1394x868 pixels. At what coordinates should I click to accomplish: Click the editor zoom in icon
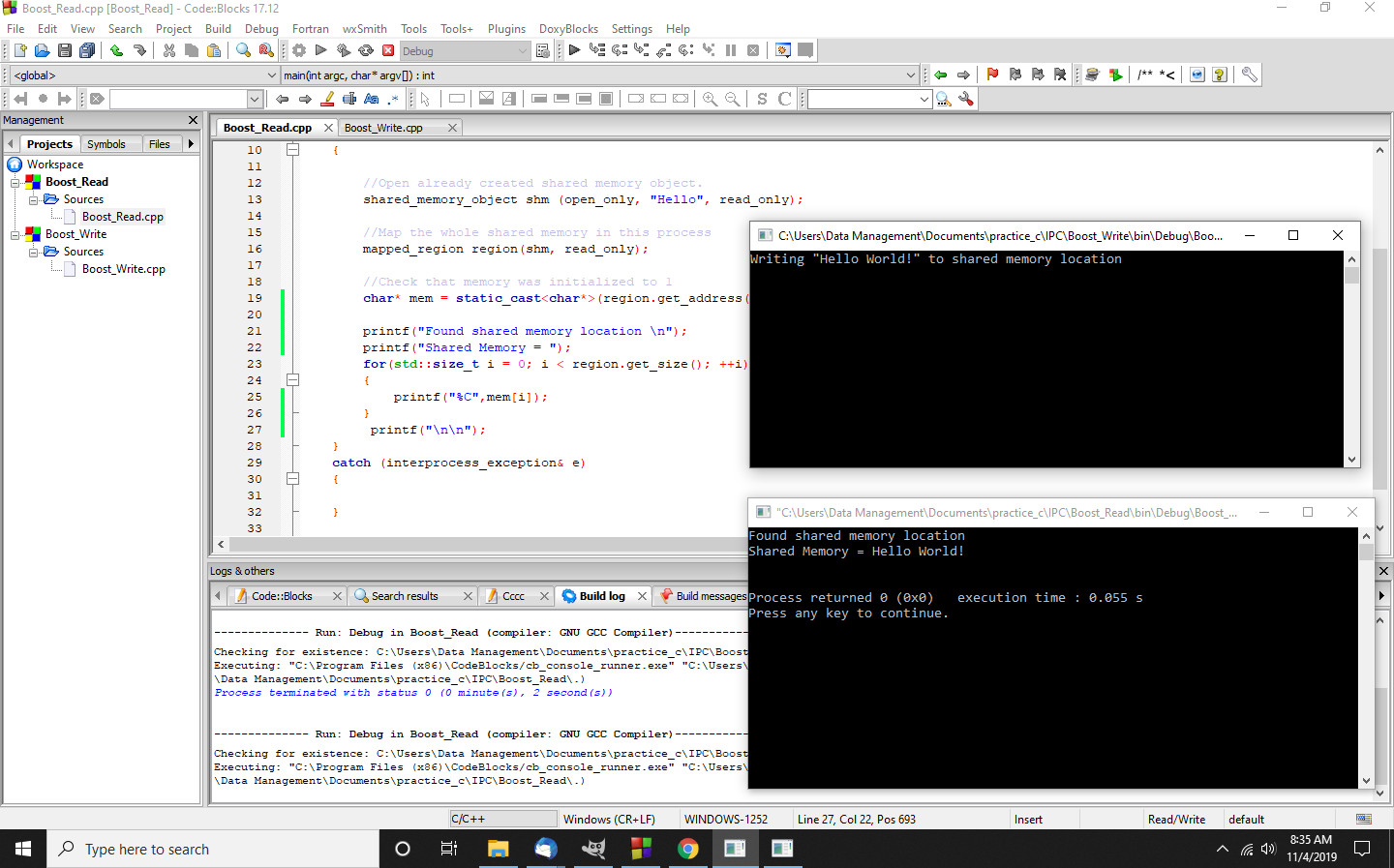(710, 99)
